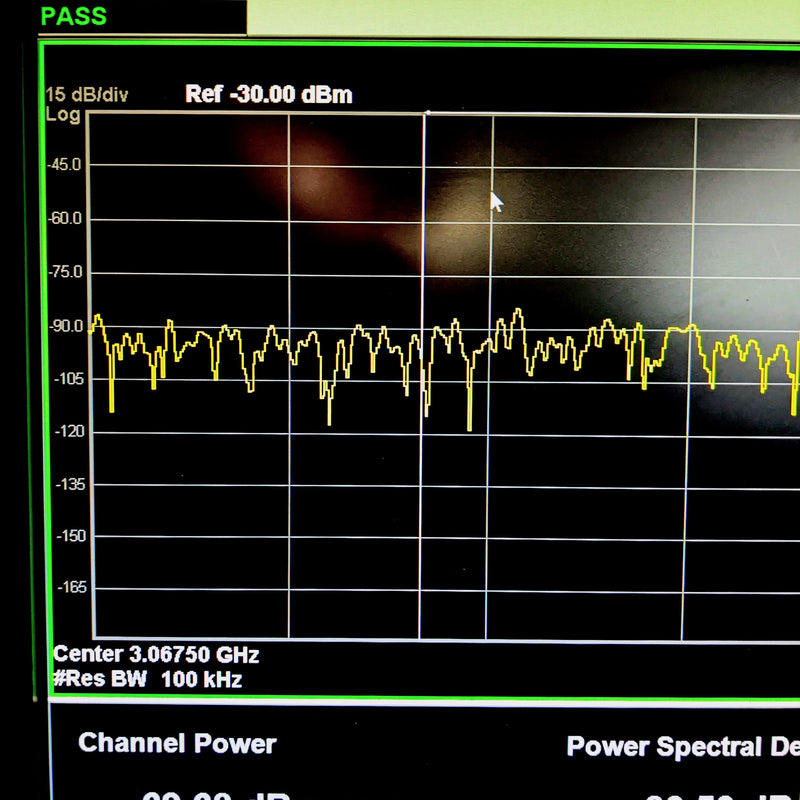The width and height of the screenshot is (800, 800).
Task: Click the -135 y-axis label
Action: [70, 484]
